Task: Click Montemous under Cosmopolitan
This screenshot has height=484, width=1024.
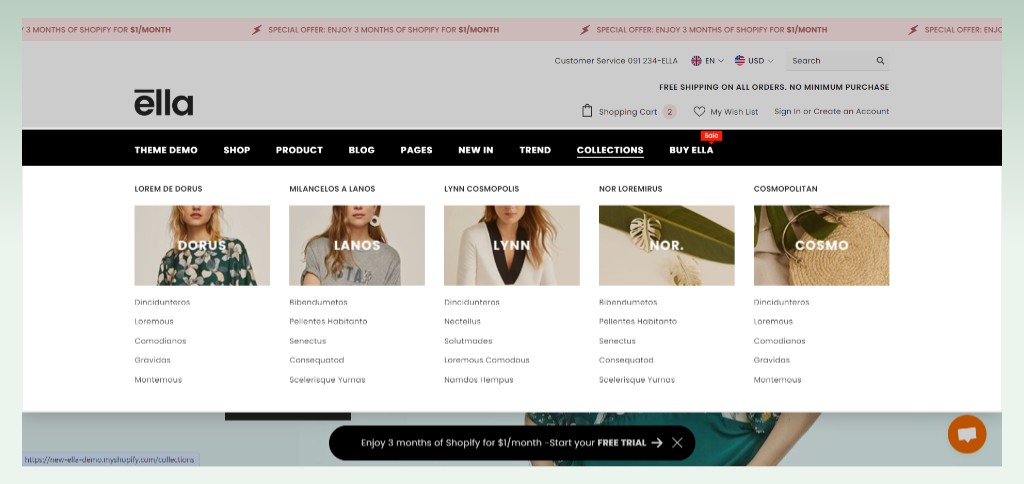Action: tap(777, 379)
